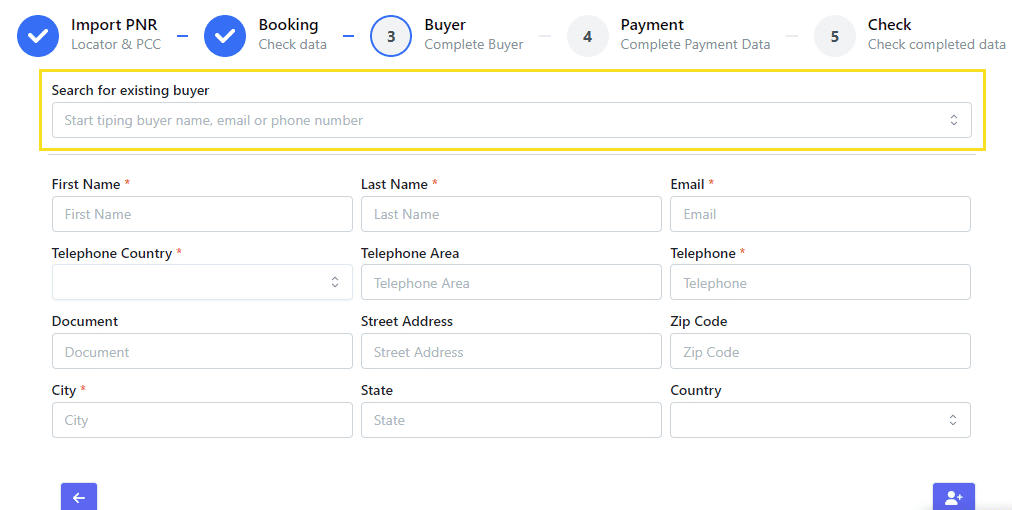Screen dimensions: 1012x510
Task: Click the back arrow button
Action: click(x=79, y=497)
